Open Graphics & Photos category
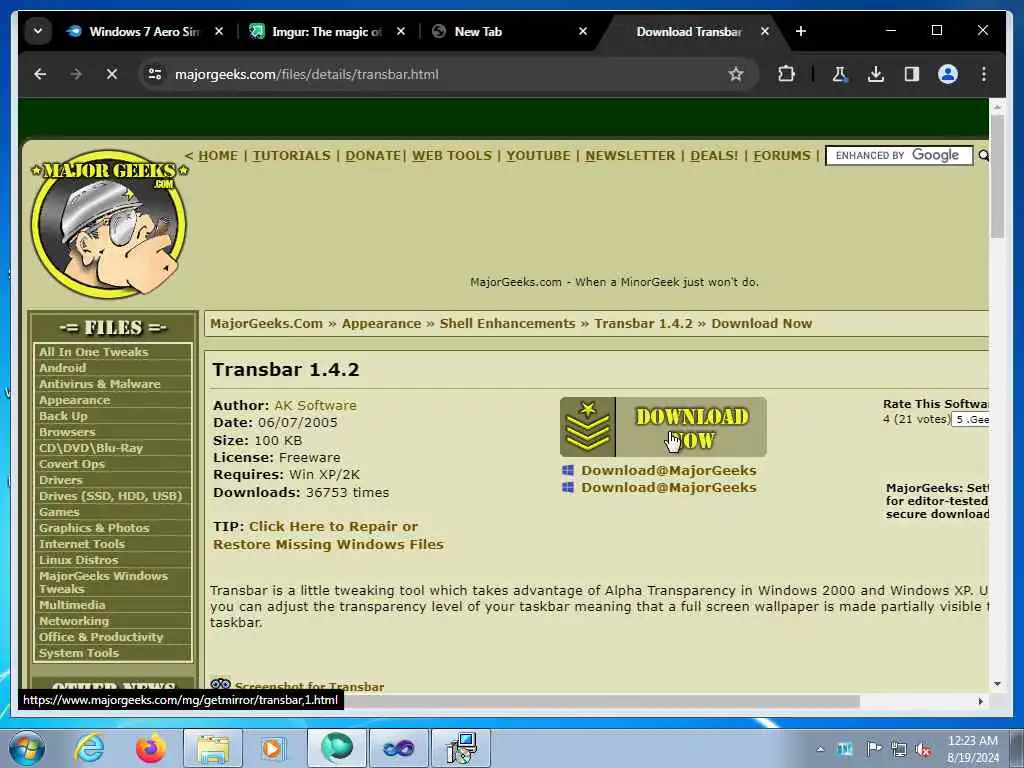 tap(94, 528)
